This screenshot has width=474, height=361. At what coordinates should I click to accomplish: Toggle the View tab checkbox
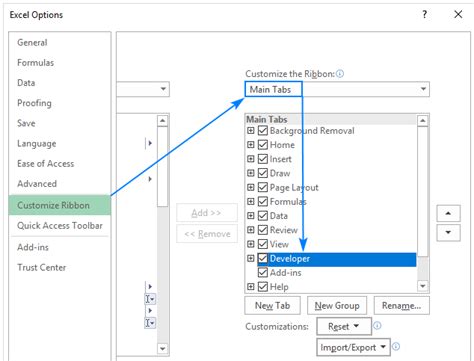click(263, 244)
